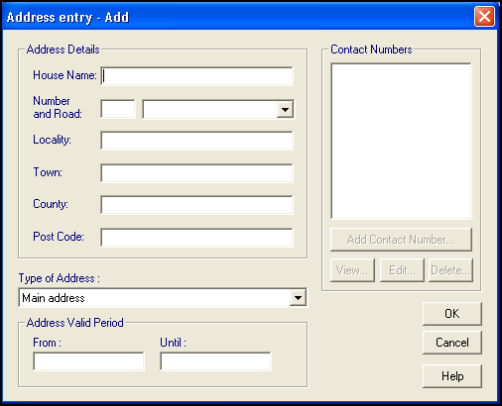Select the County input field
Viewport: 502px width, 406px height.
(x=197, y=205)
